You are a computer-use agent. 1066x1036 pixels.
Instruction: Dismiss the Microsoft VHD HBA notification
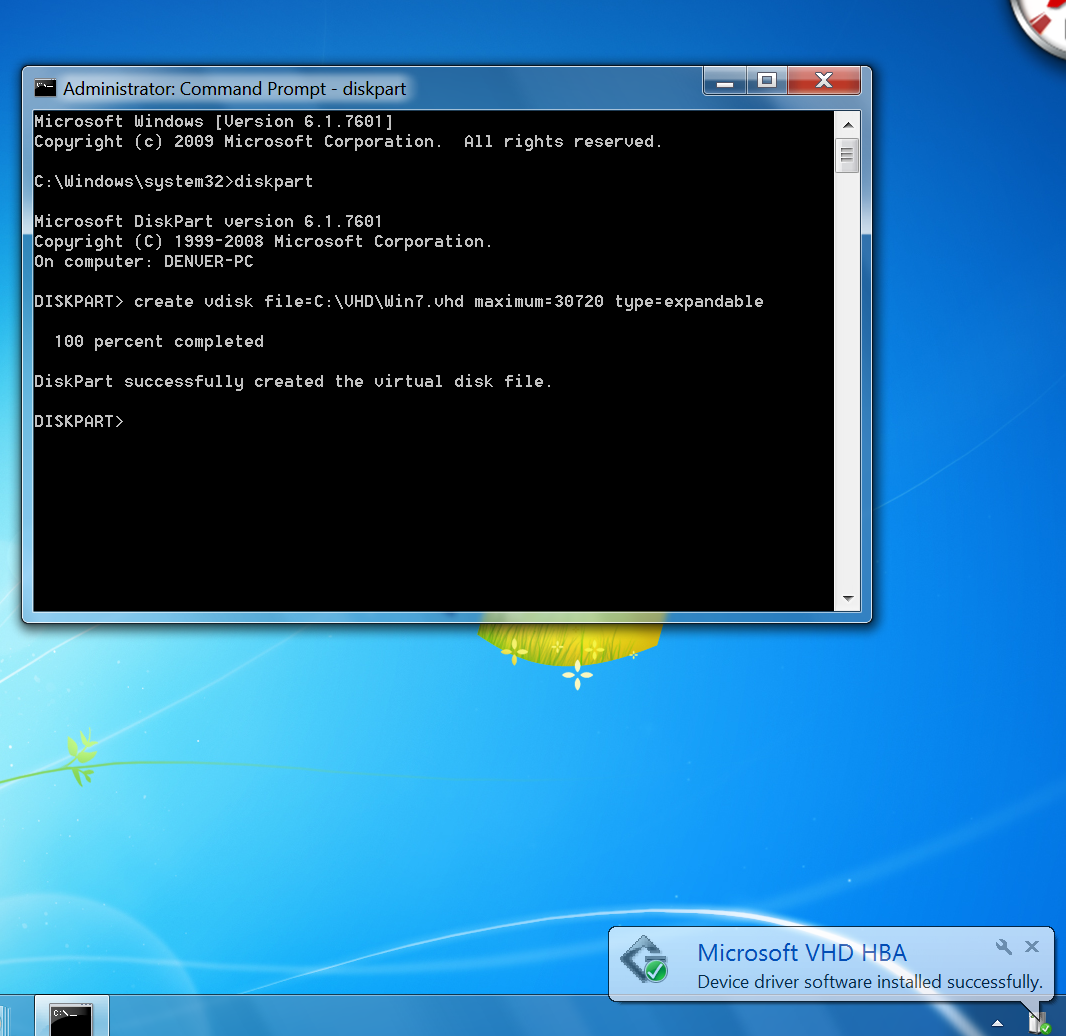click(1032, 946)
